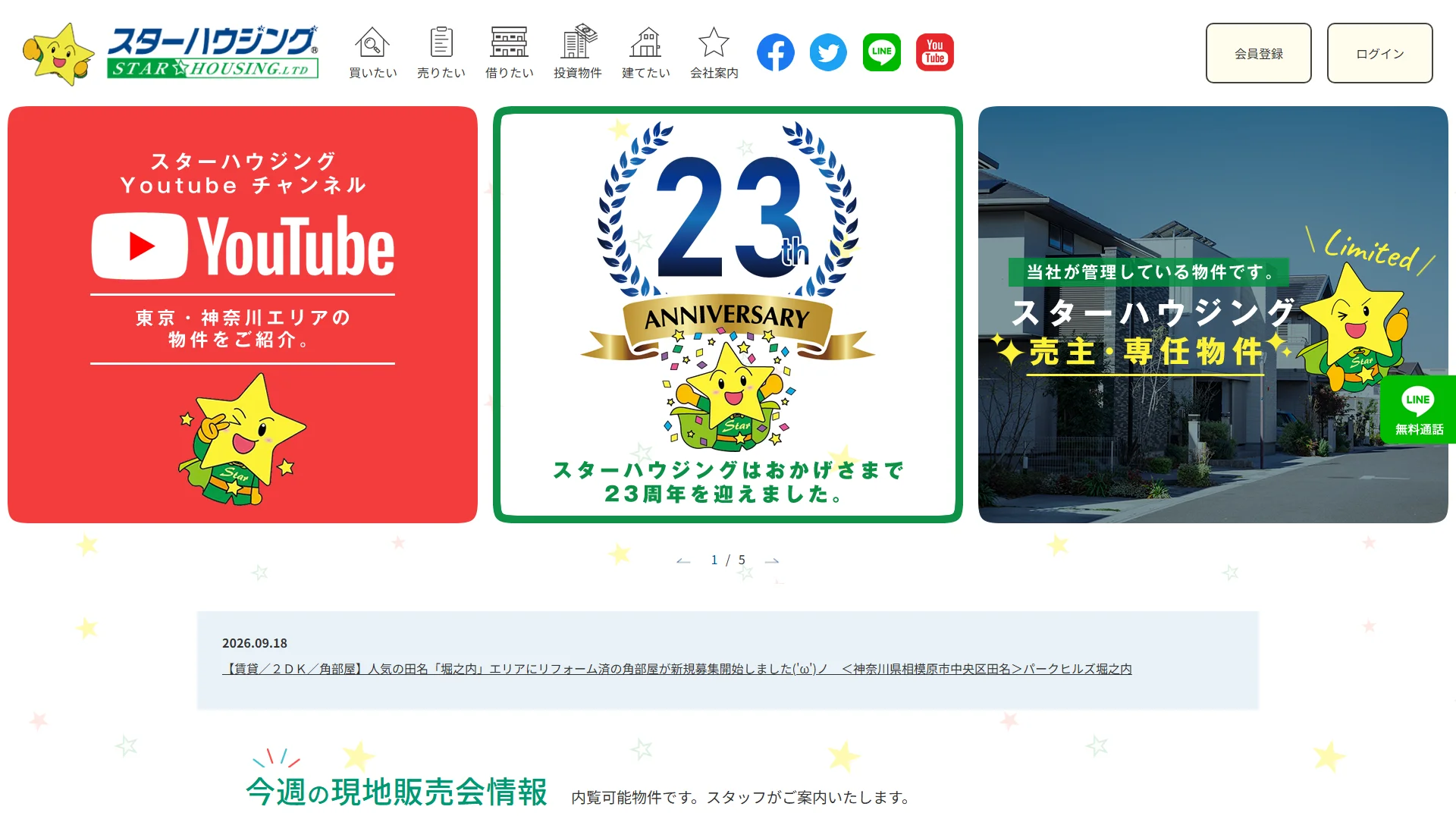Screen dimensions: 1456x819
Task: Open the YouTube channel red banner
Action: point(243,315)
